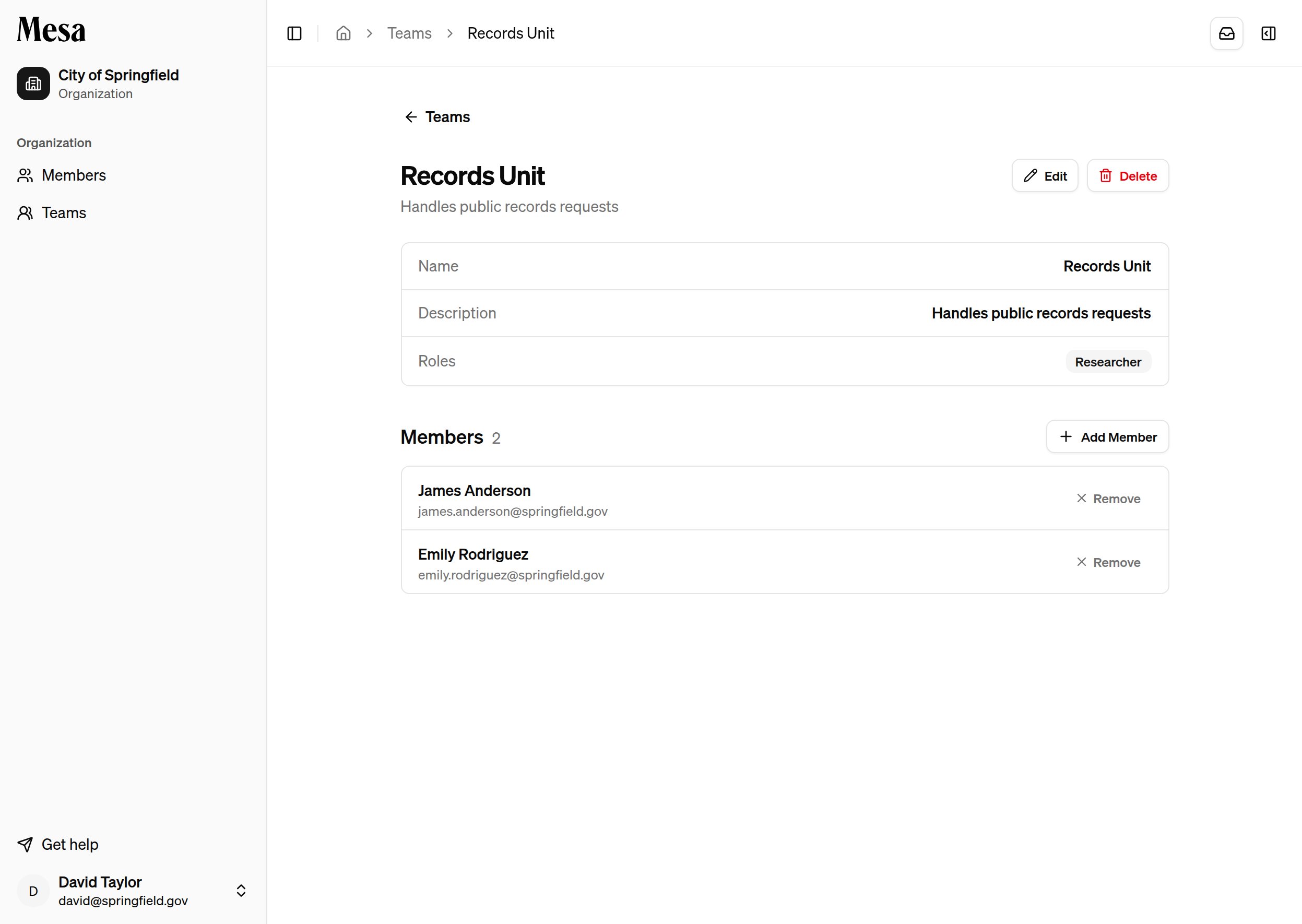
Task: Click the subtitle under the Records Unit heading
Action: pyautogui.click(x=510, y=207)
